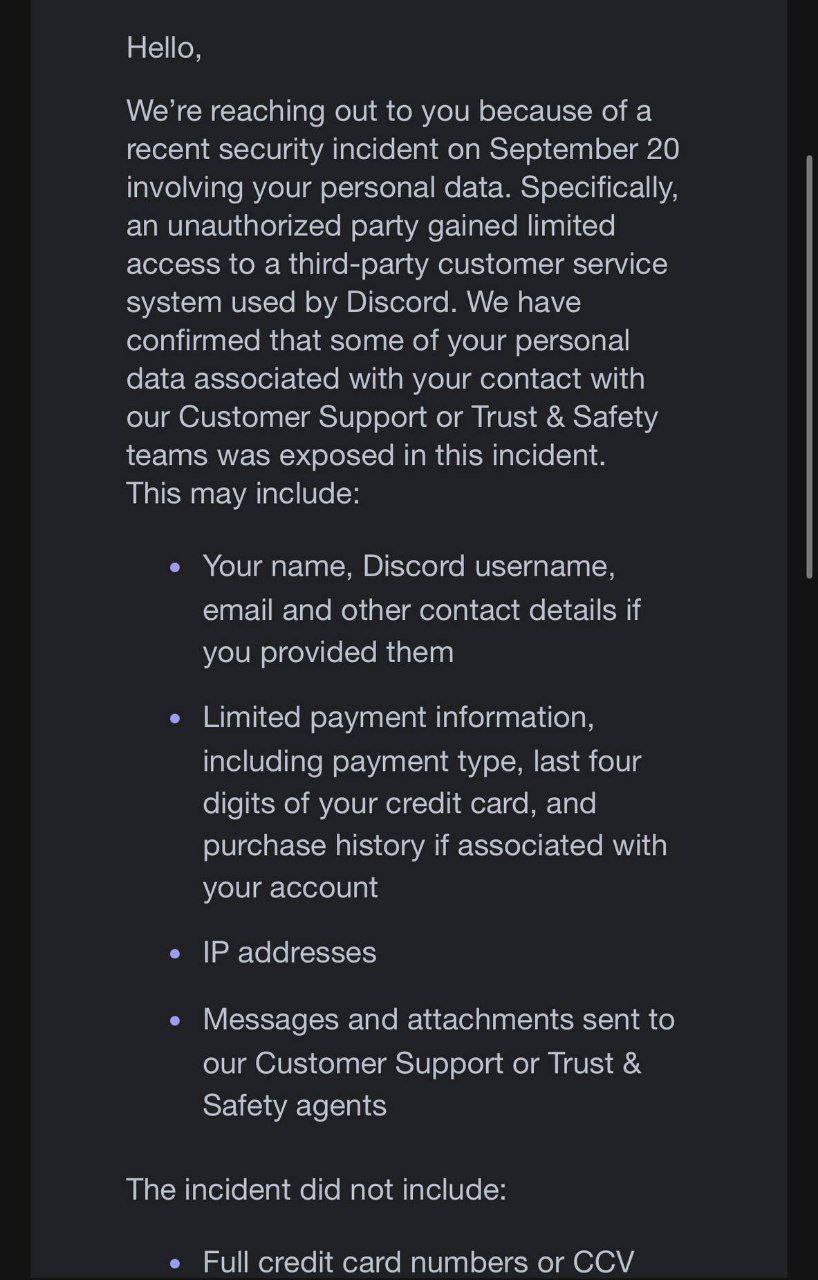818x1280 pixels.
Task: Click the "This may include:" line
Action: tap(243, 493)
